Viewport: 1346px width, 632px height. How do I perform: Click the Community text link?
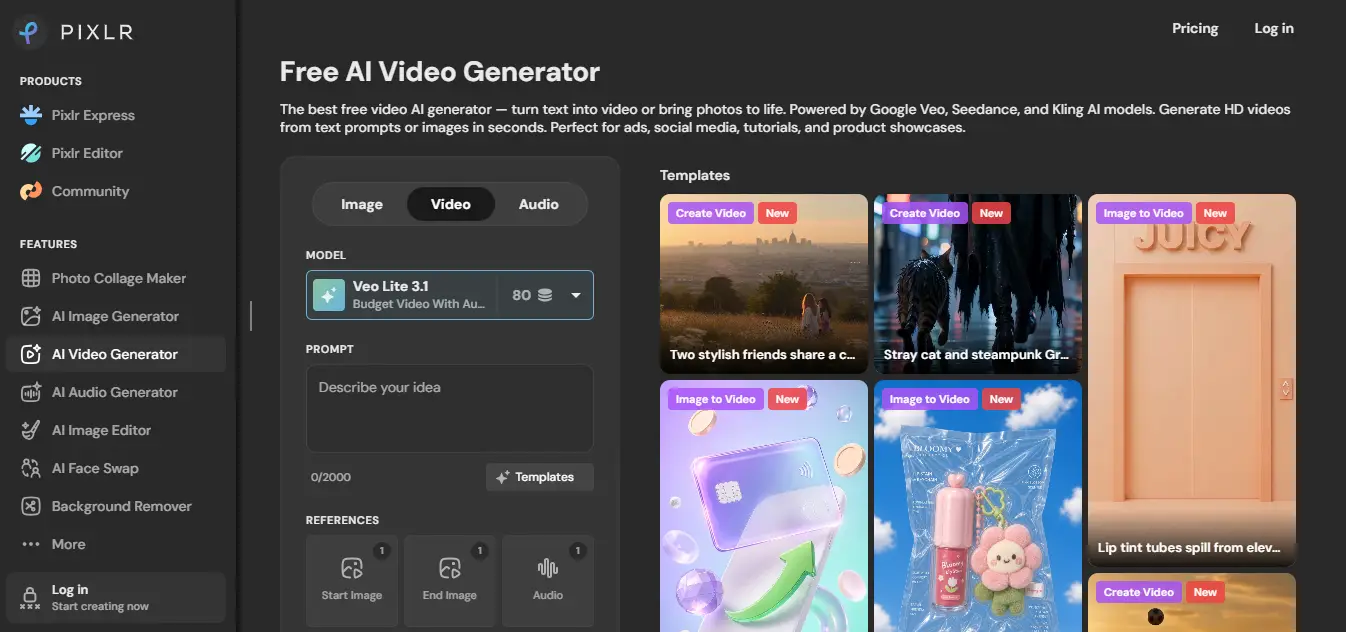coord(90,191)
